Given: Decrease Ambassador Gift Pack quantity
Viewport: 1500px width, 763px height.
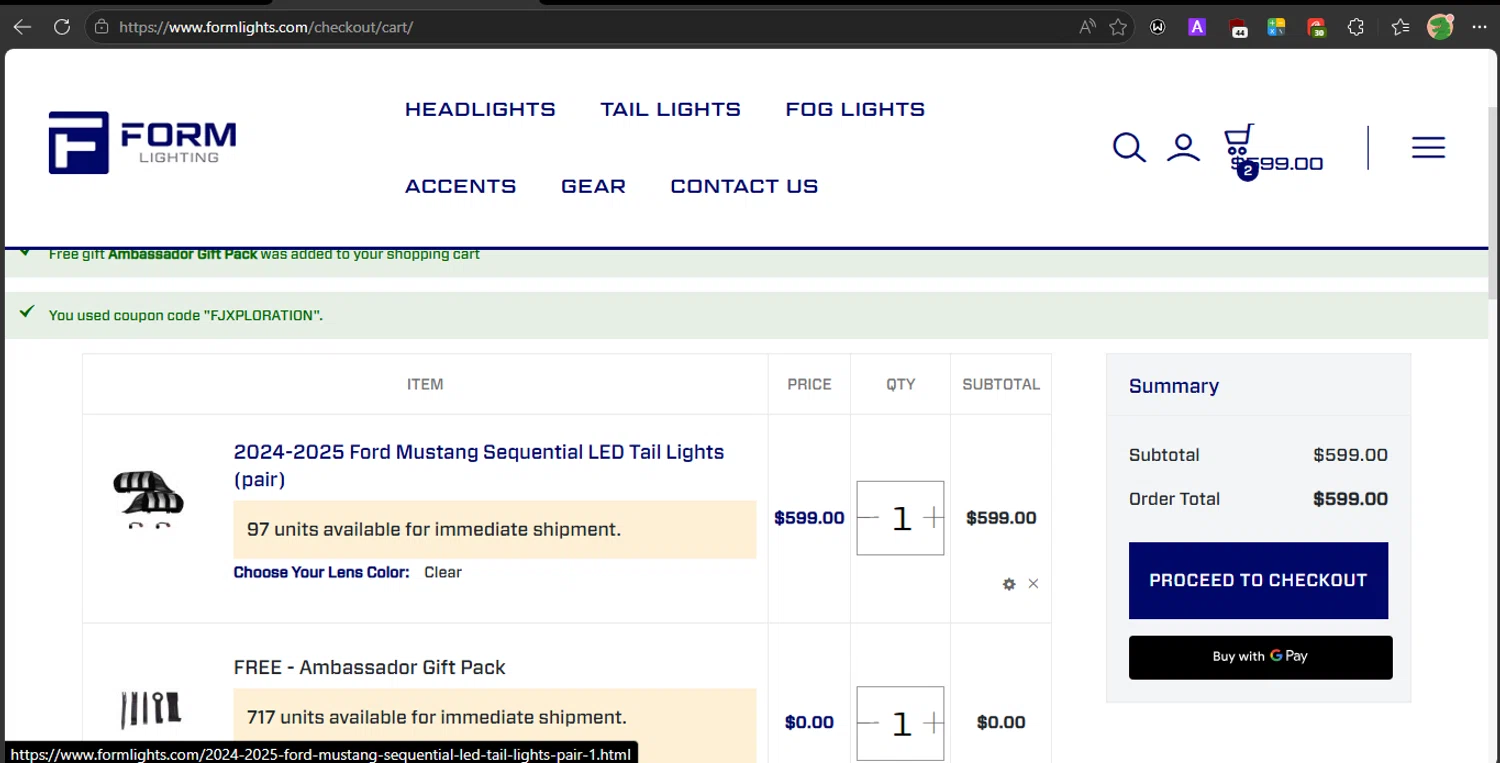Looking at the screenshot, I should [x=869, y=723].
